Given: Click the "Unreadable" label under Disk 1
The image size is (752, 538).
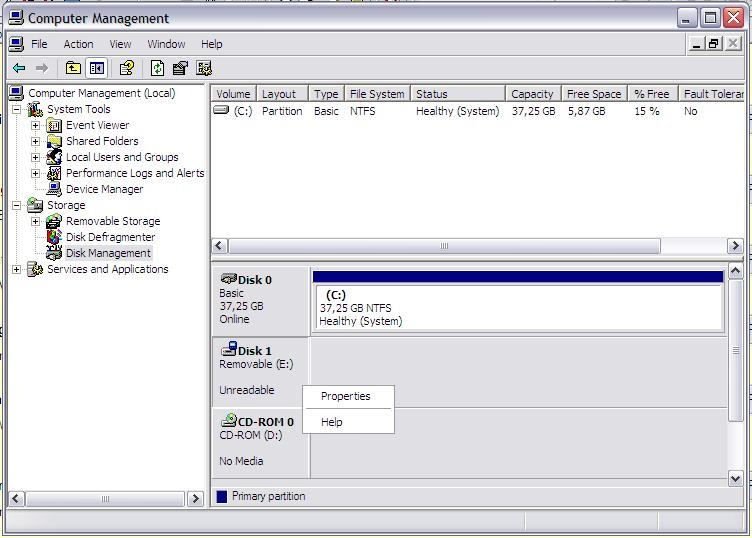Looking at the screenshot, I should [x=247, y=390].
